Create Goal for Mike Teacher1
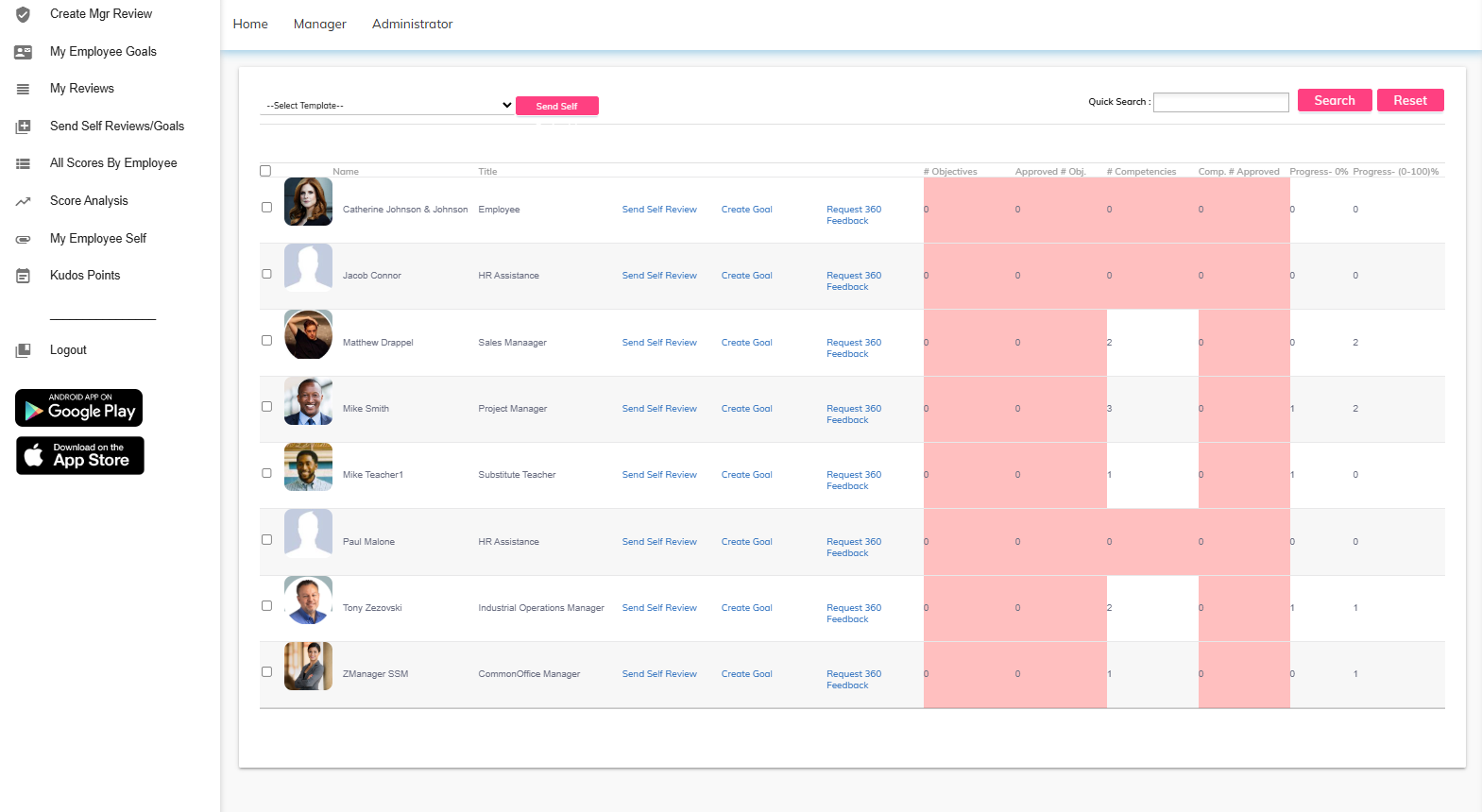1482x812 pixels. click(747, 475)
